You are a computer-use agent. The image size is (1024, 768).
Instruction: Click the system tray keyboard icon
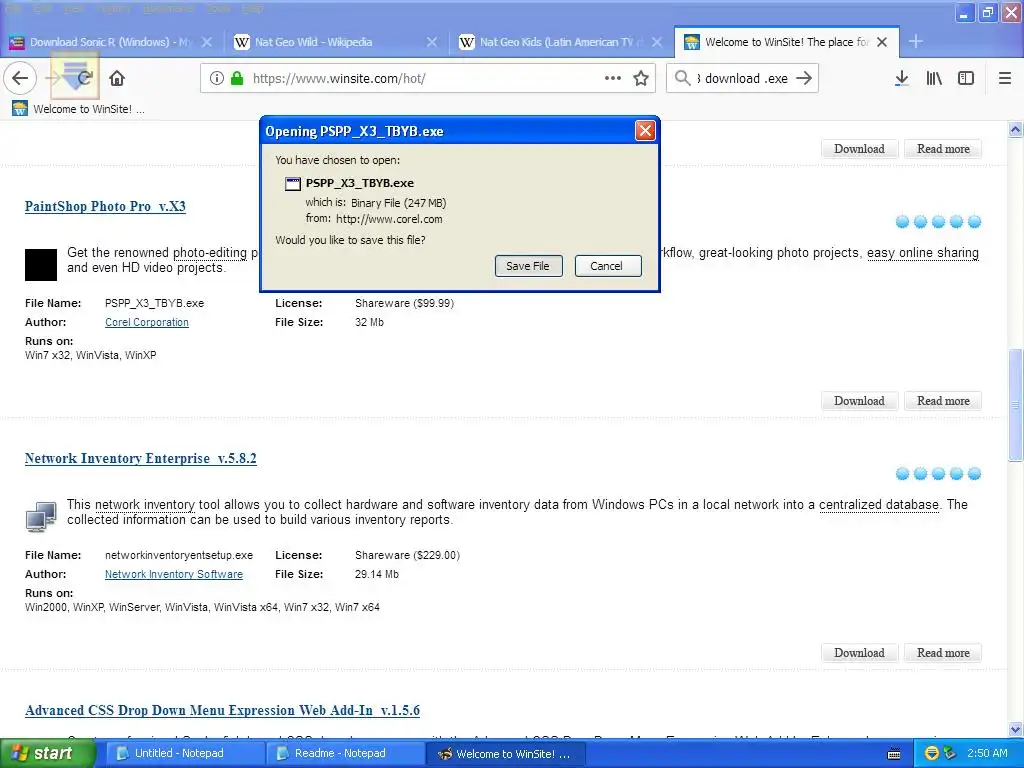click(893, 754)
